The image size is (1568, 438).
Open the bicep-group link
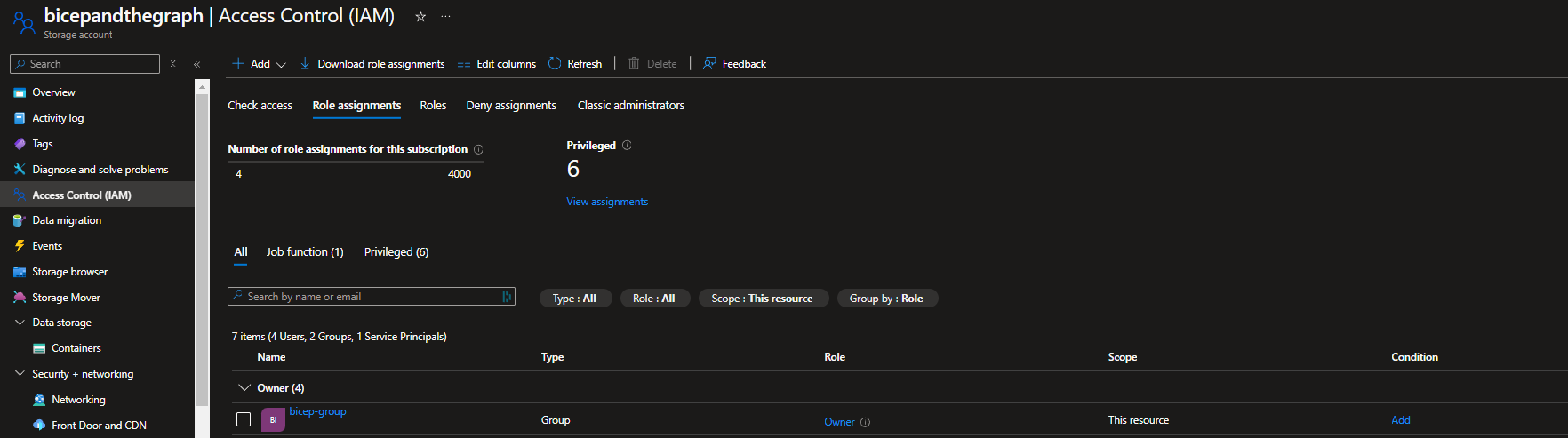click(317, 411)
